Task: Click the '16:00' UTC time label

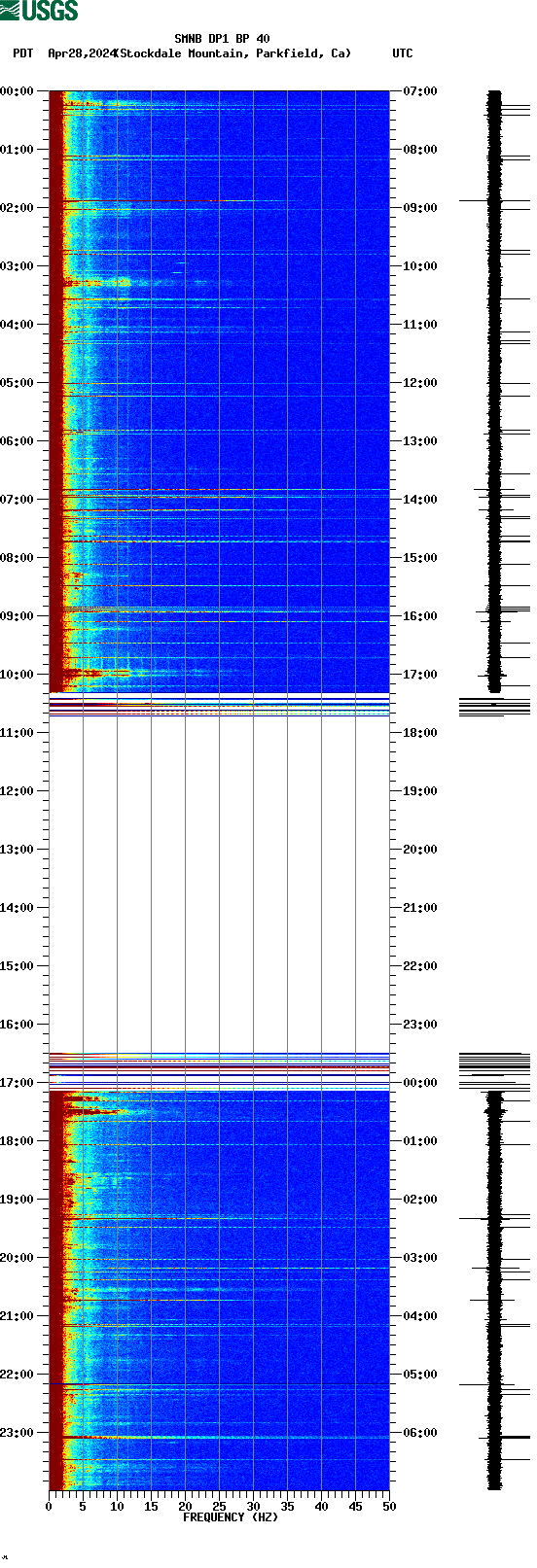Action: click(420, 615)
